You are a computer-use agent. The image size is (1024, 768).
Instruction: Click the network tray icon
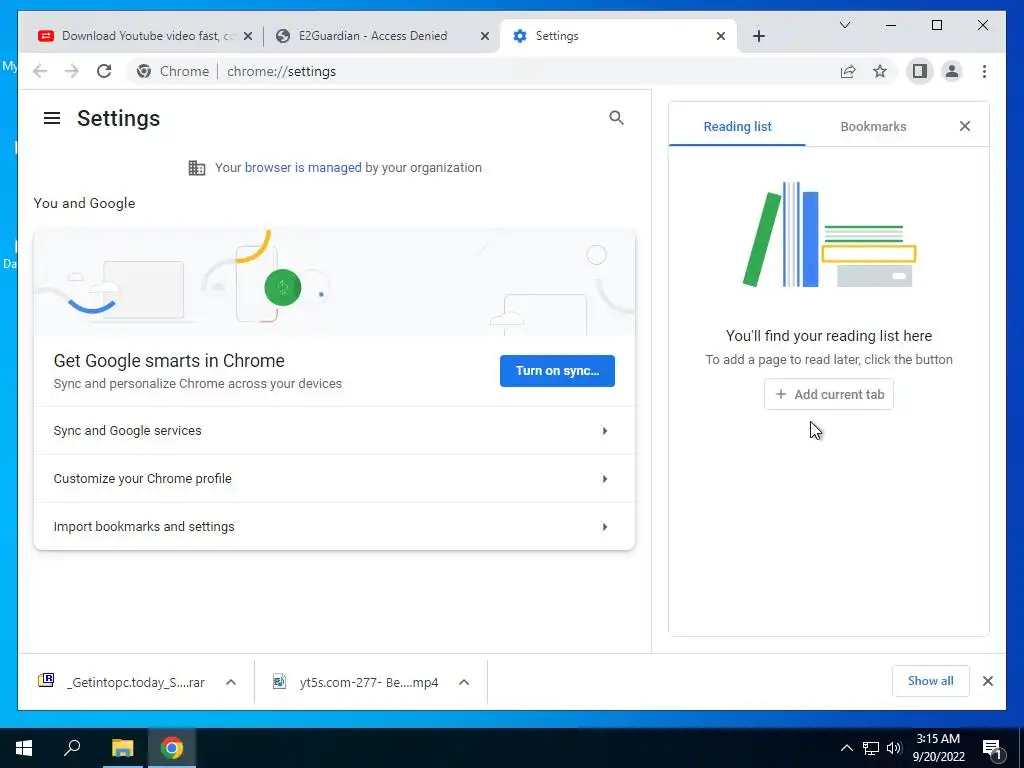871,748
